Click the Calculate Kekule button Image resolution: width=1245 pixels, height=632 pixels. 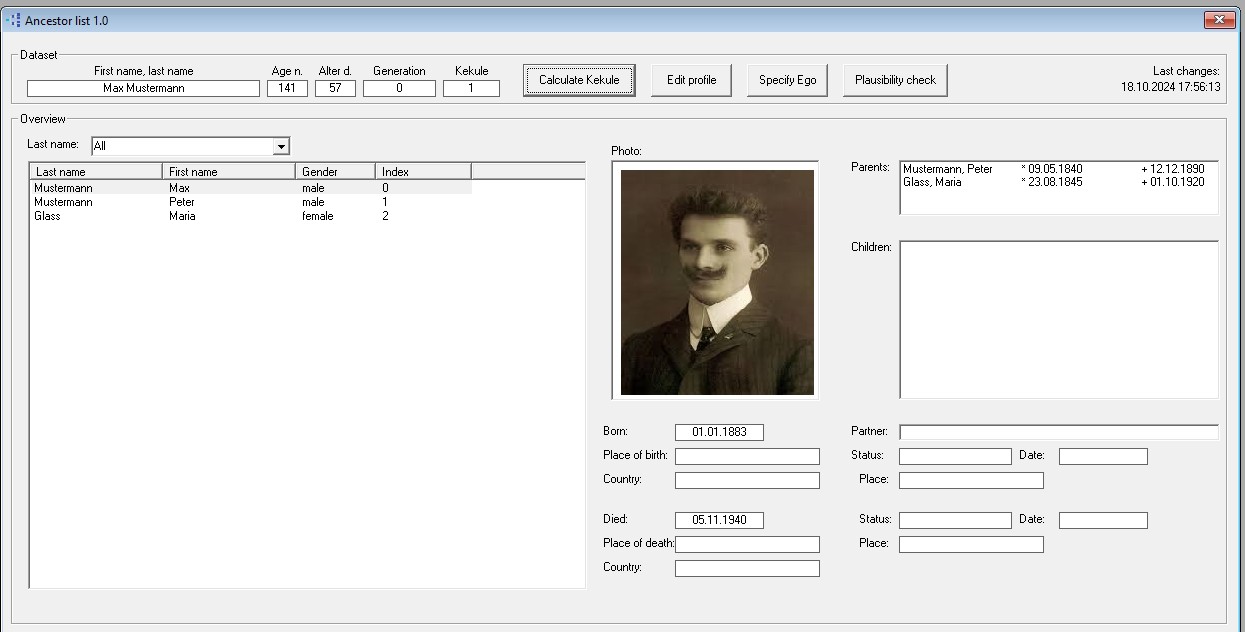[x=579, y=80]
